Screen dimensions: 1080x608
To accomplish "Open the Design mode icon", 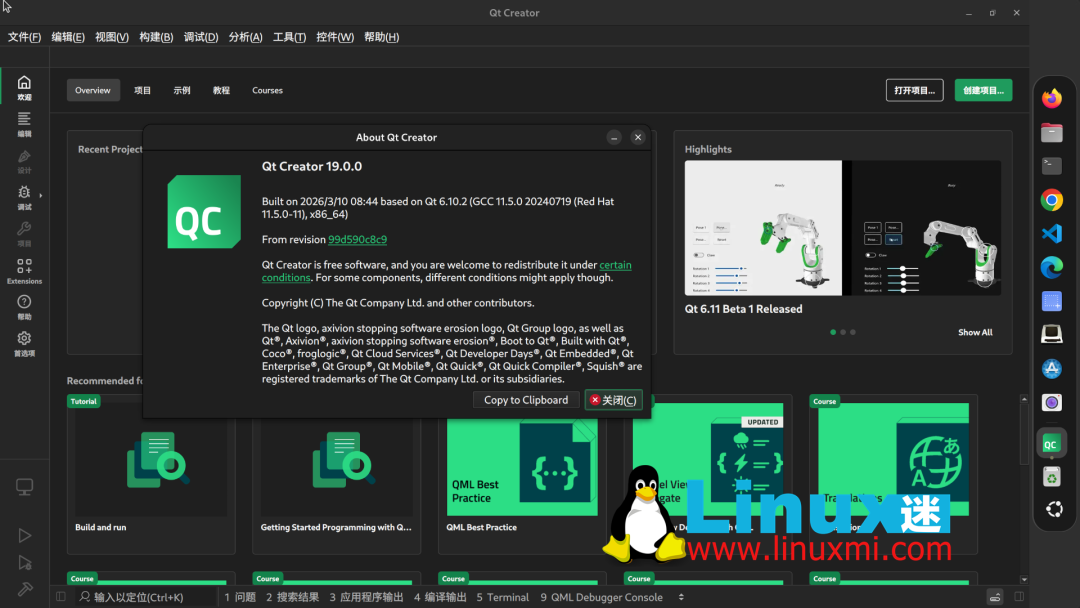I will 24,161.
